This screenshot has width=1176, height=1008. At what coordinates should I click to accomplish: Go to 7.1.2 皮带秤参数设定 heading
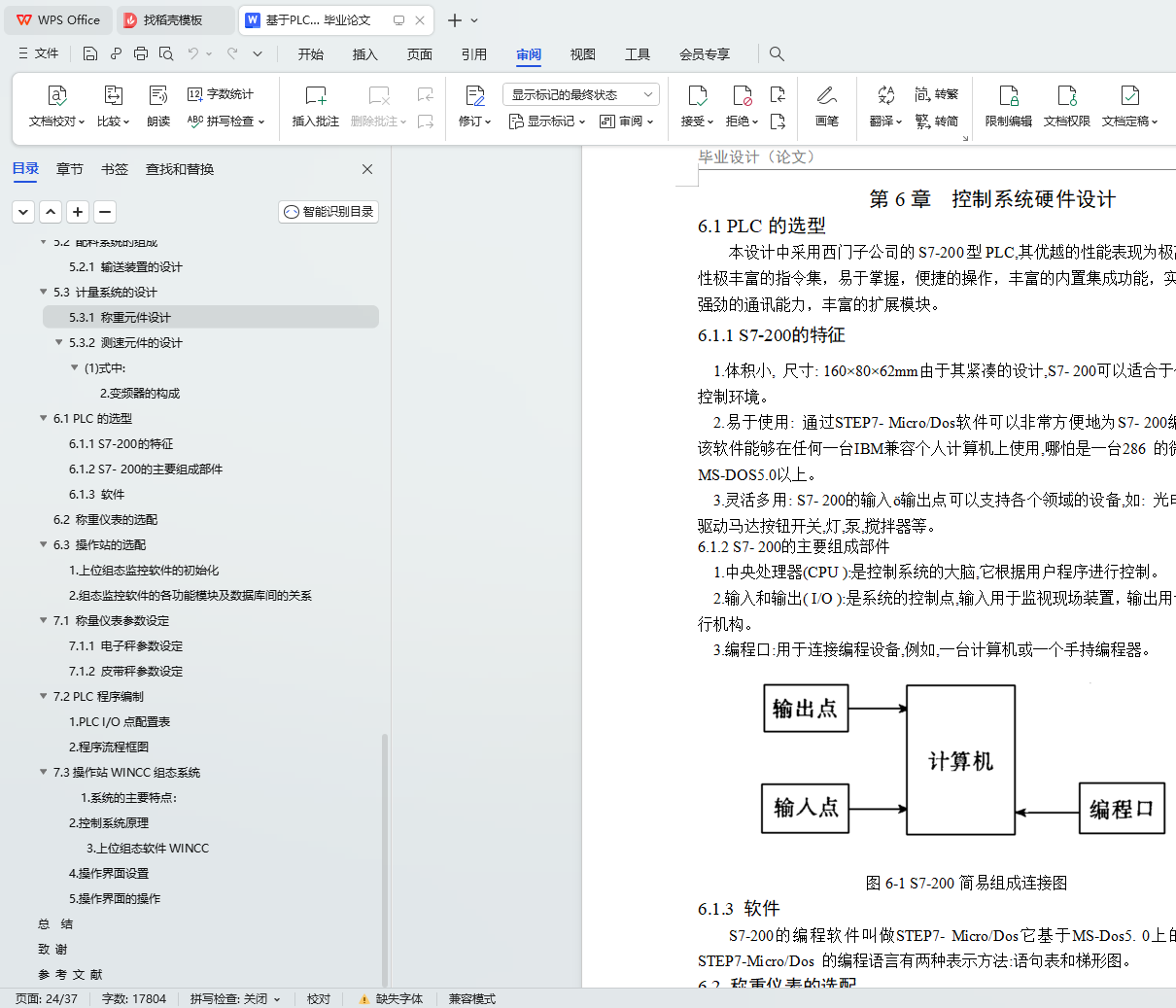pos(125,671)
